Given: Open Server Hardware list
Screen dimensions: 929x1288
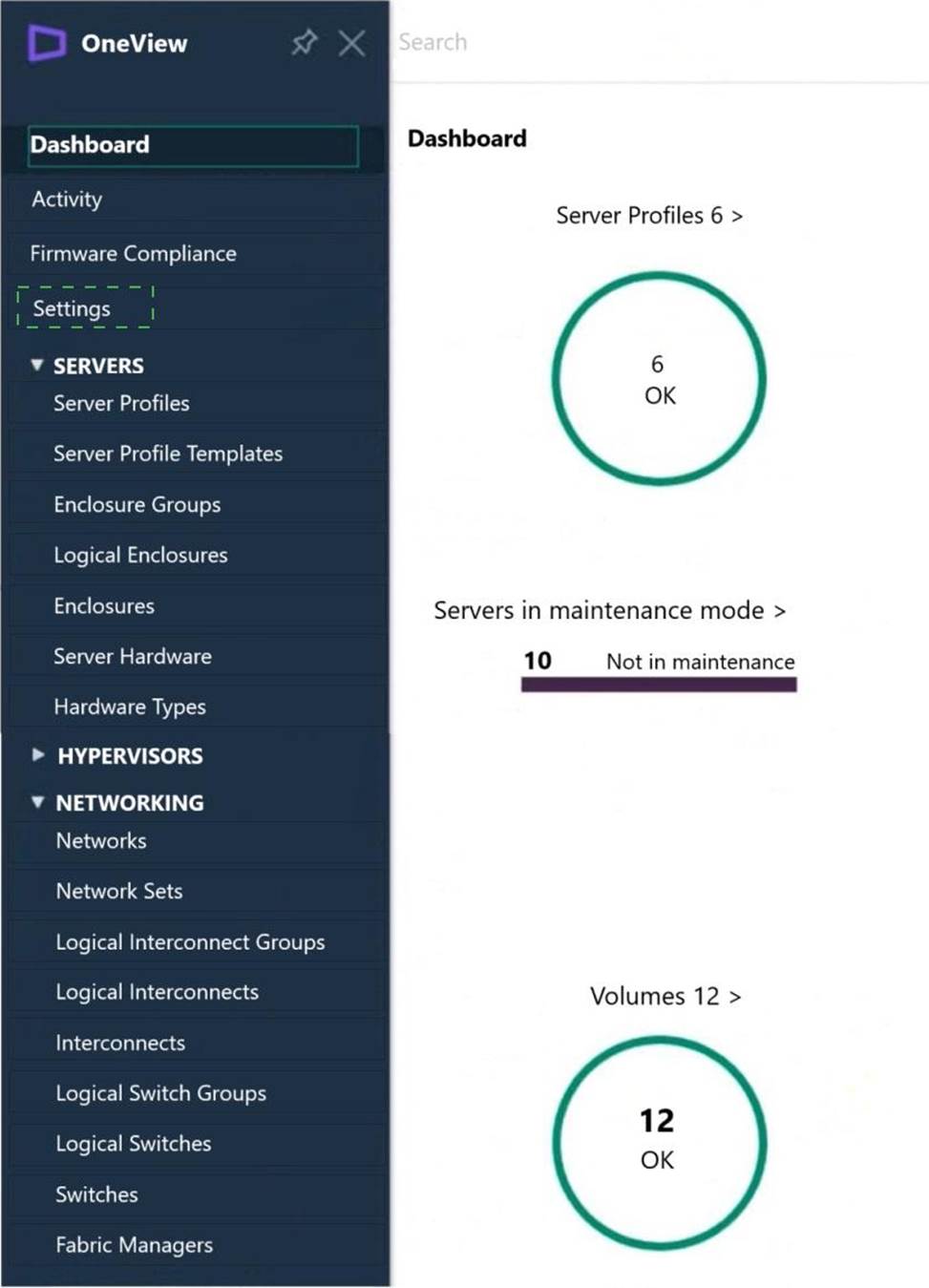Looking at the screenshot, I should (133, 657).
